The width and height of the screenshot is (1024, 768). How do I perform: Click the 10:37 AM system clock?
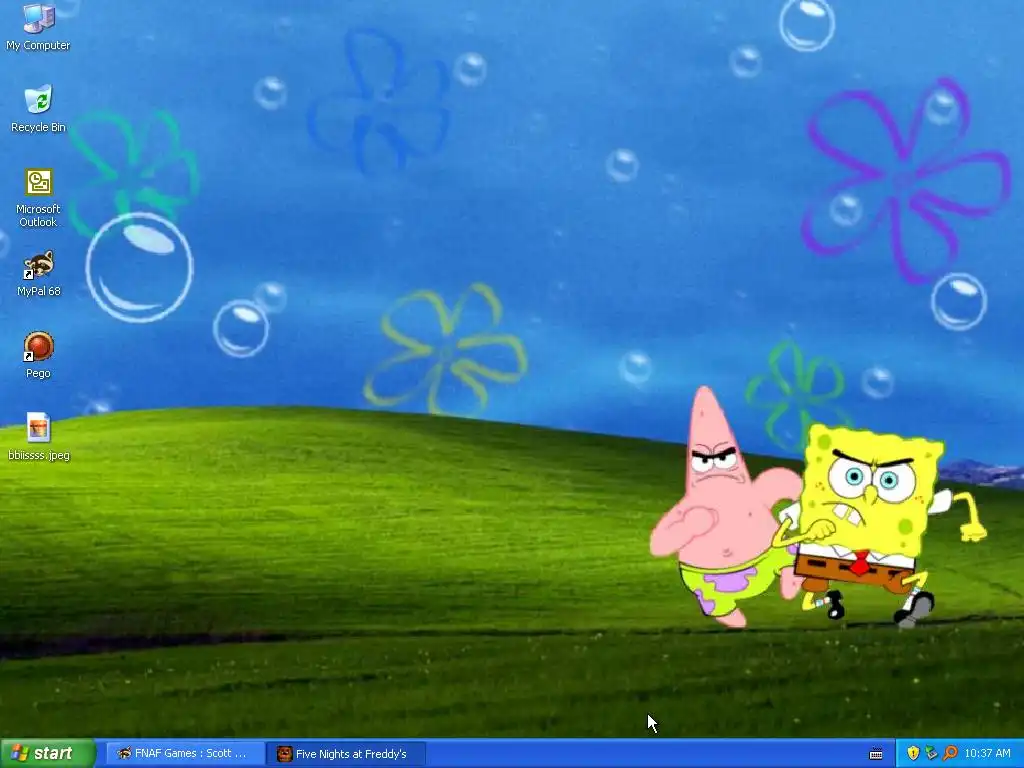click(987, 754)
